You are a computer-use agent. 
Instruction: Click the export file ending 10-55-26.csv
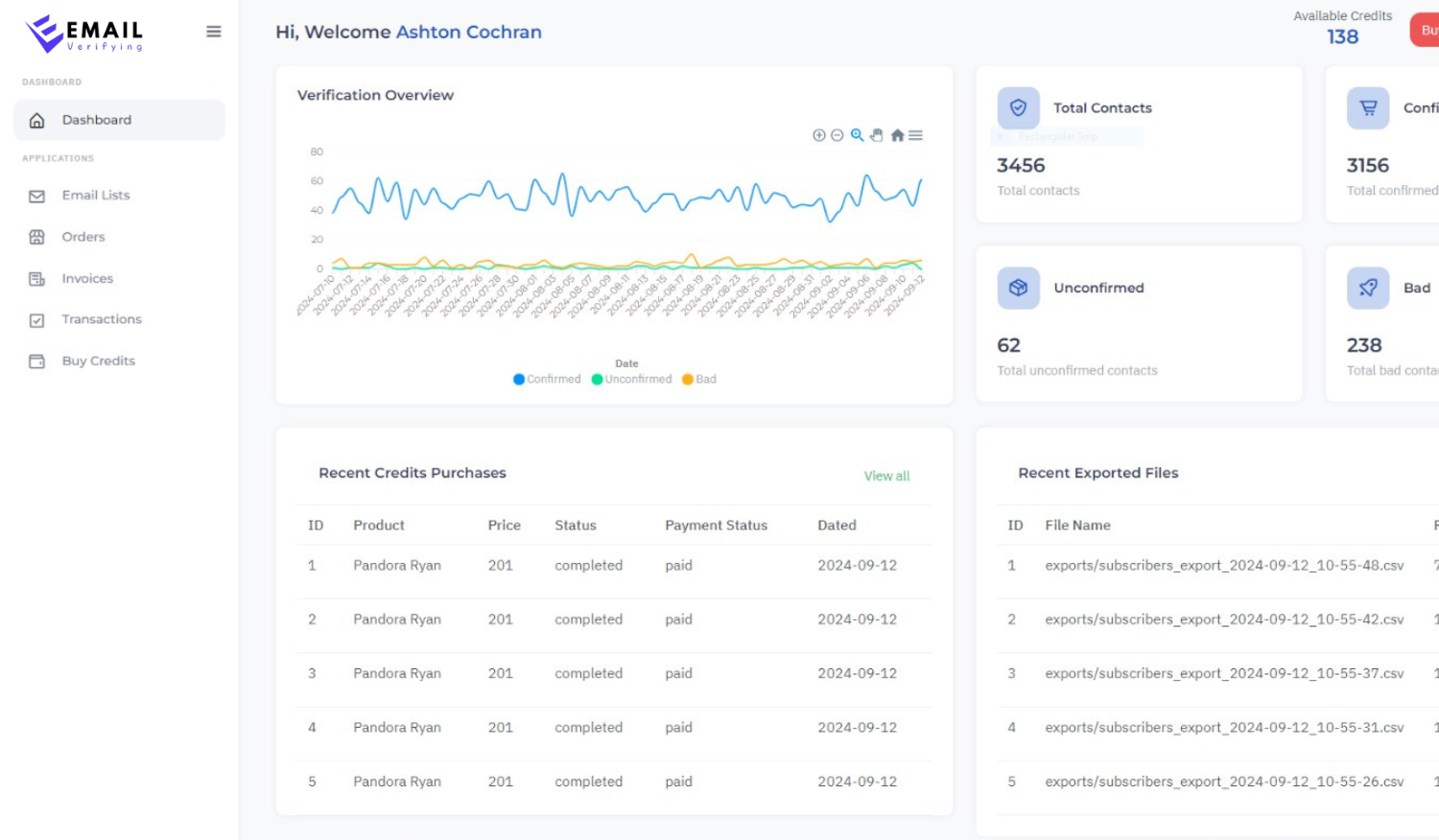coord(1224,782)
